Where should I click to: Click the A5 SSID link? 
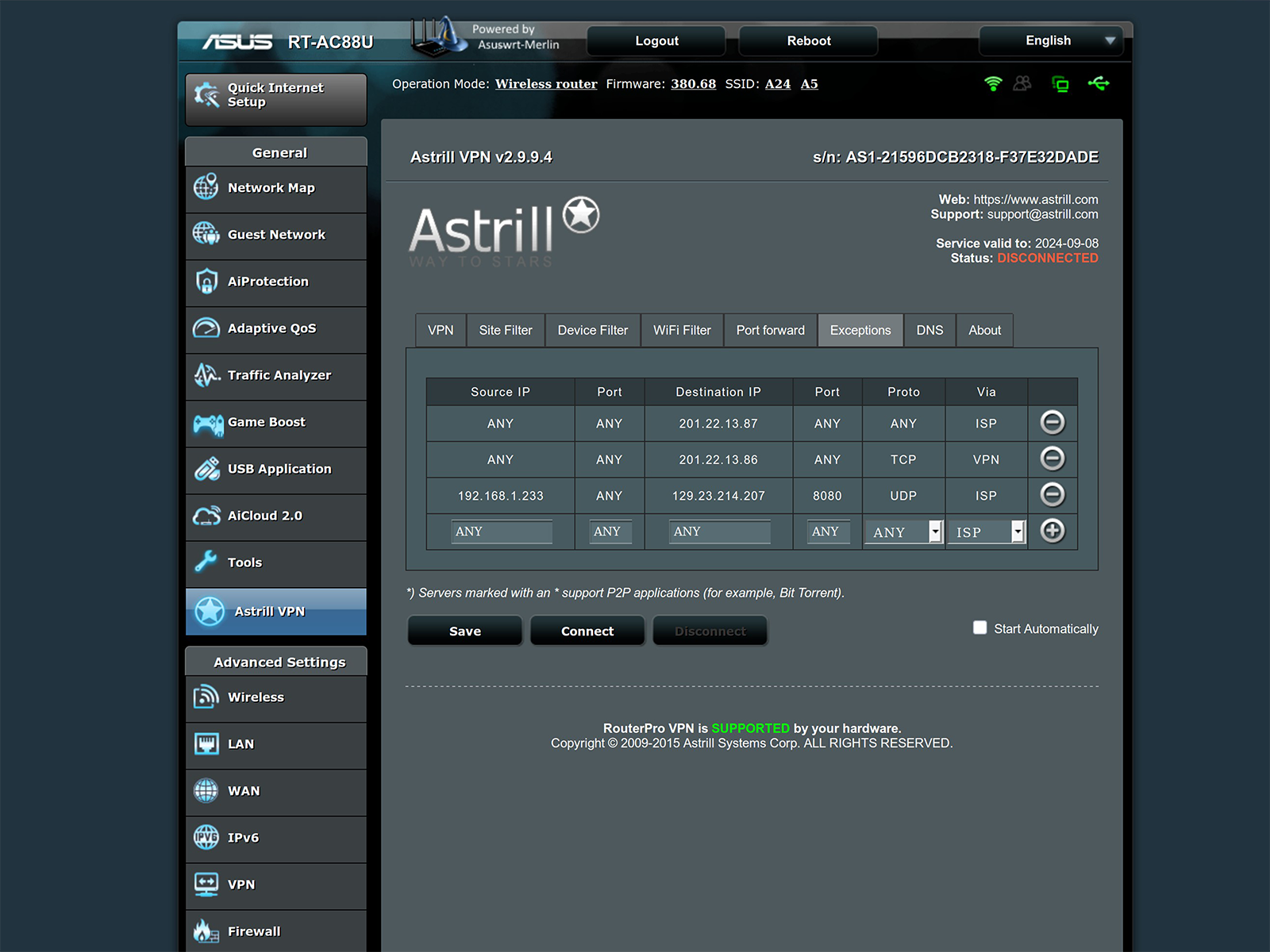click(x=809, y=84)
